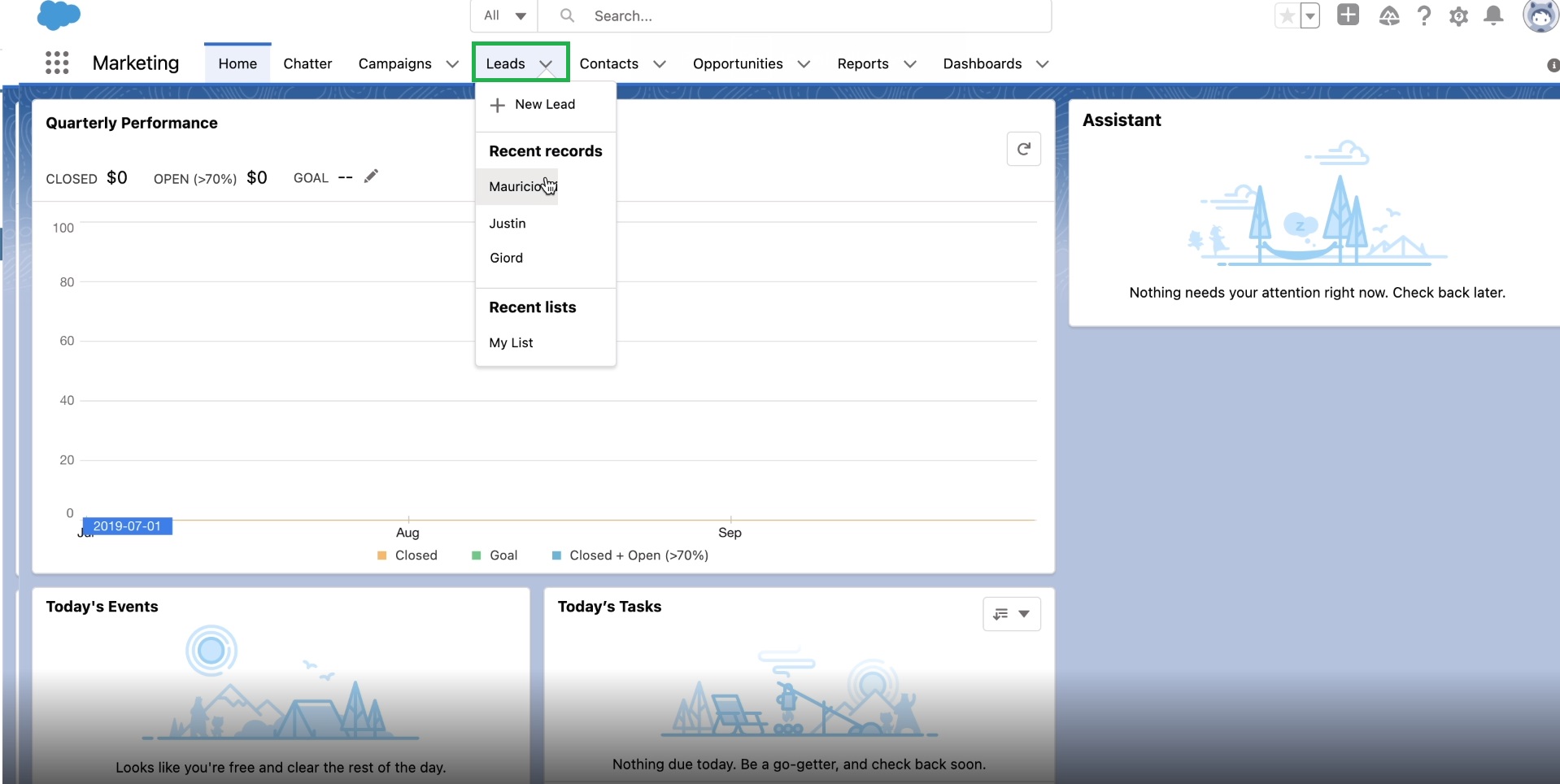Open Contacts tab
The width and height of the screenshot is (1560, 784).
608,63
